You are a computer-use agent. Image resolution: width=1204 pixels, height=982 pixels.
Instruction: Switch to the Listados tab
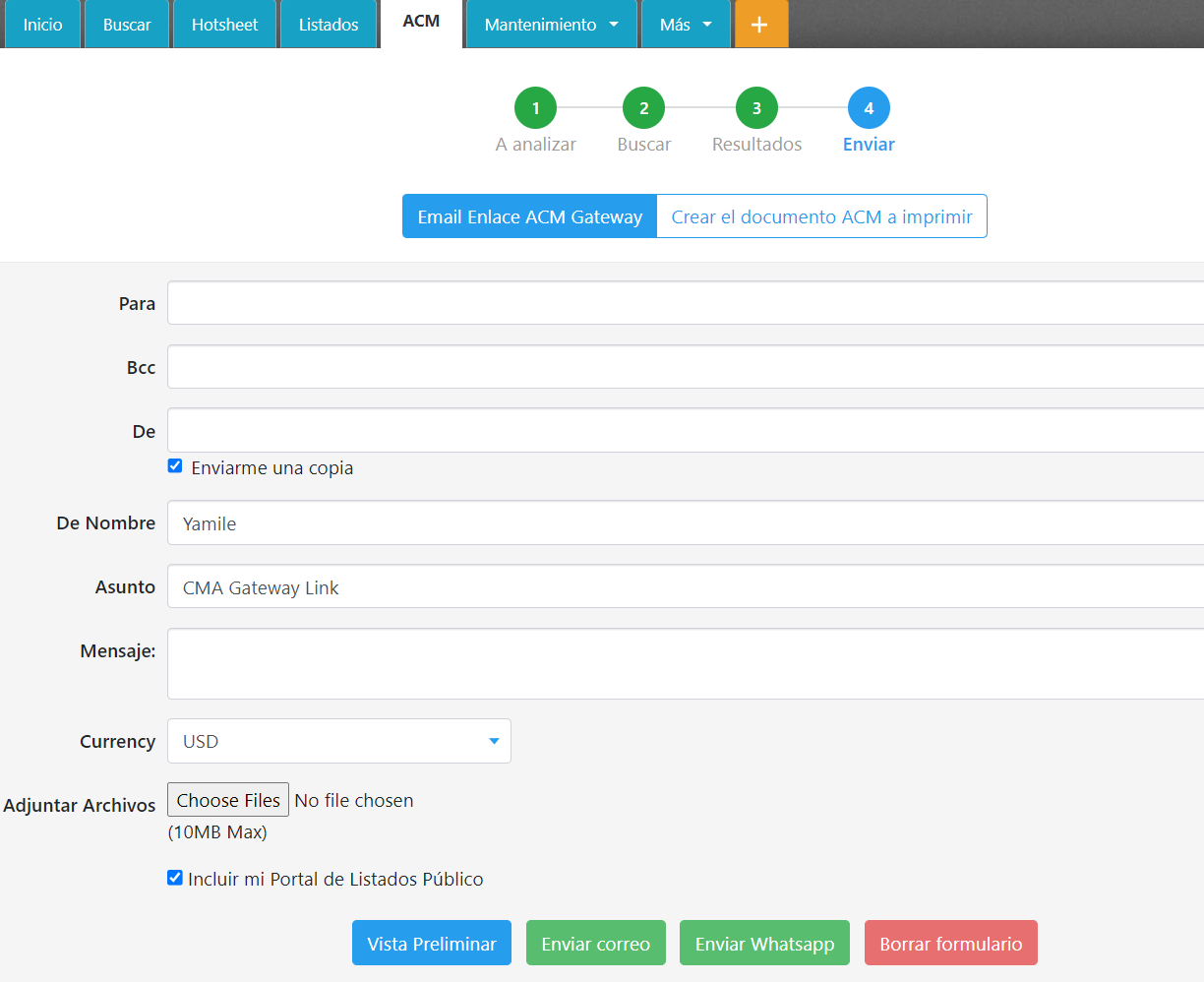click(x=329, y=24)
